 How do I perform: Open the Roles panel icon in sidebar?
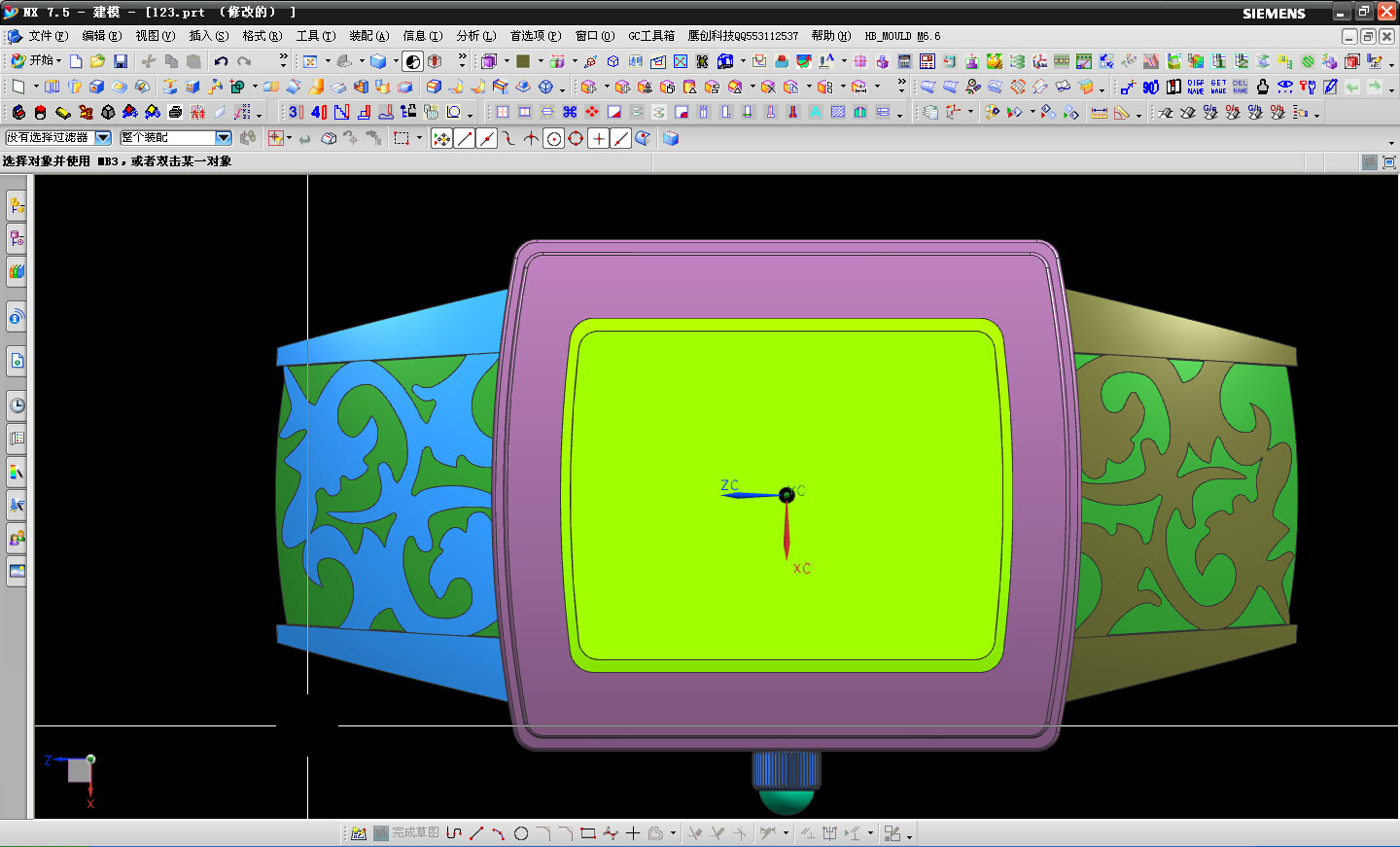(17, 538)
